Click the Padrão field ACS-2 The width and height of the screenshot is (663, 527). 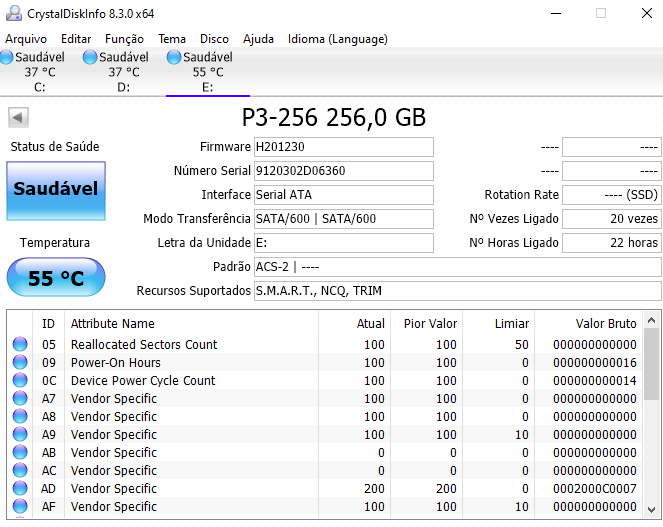458,267
